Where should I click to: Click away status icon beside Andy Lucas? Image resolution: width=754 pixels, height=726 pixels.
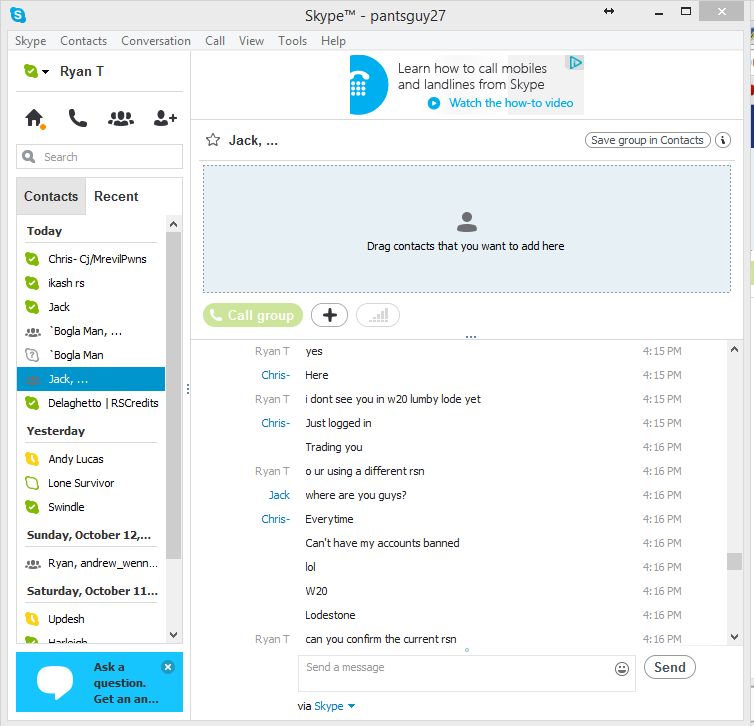pos(32,459)
